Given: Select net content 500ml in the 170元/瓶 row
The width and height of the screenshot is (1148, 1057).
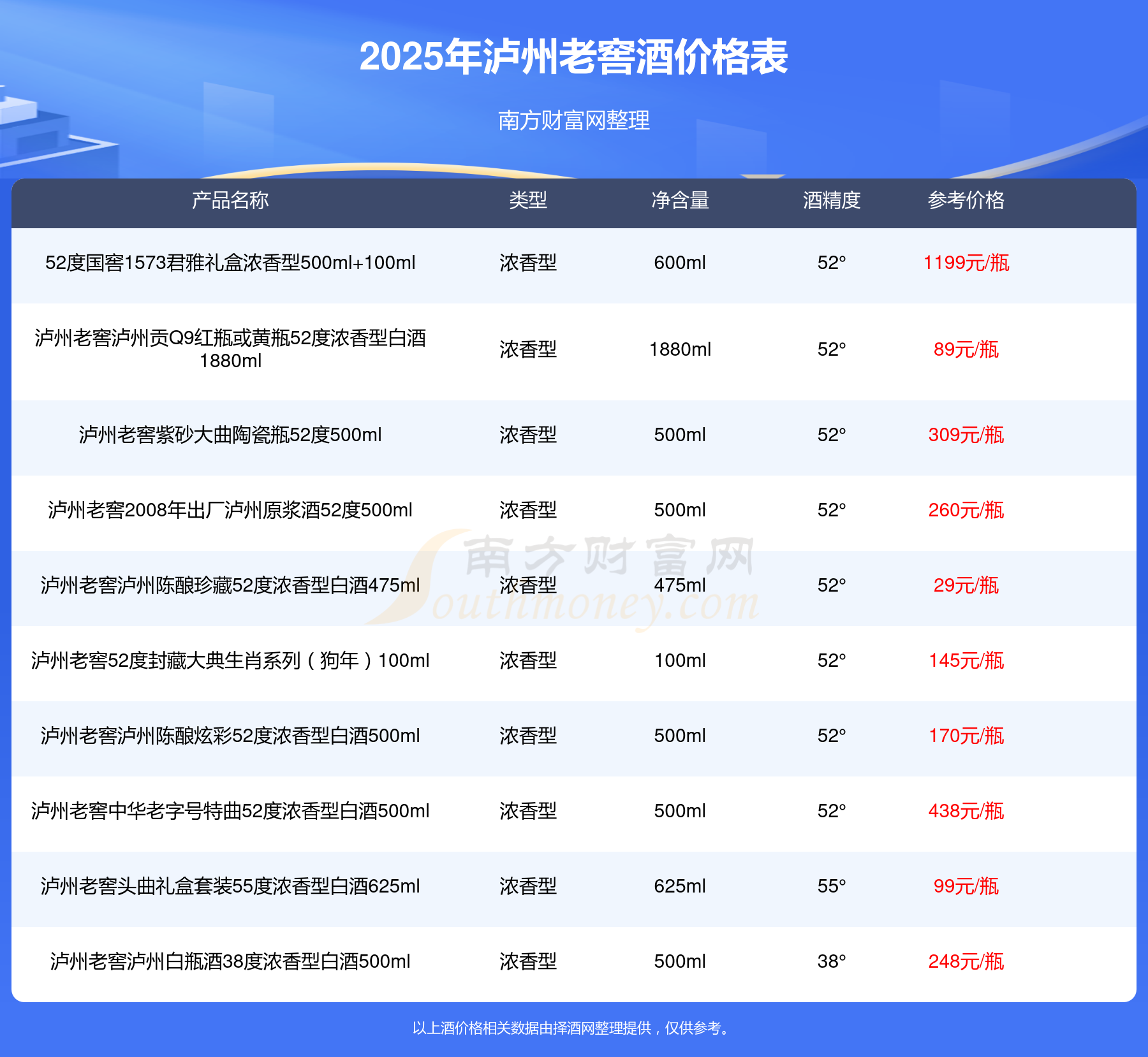Looking at the screenshot, I should [x=680, y=736].
